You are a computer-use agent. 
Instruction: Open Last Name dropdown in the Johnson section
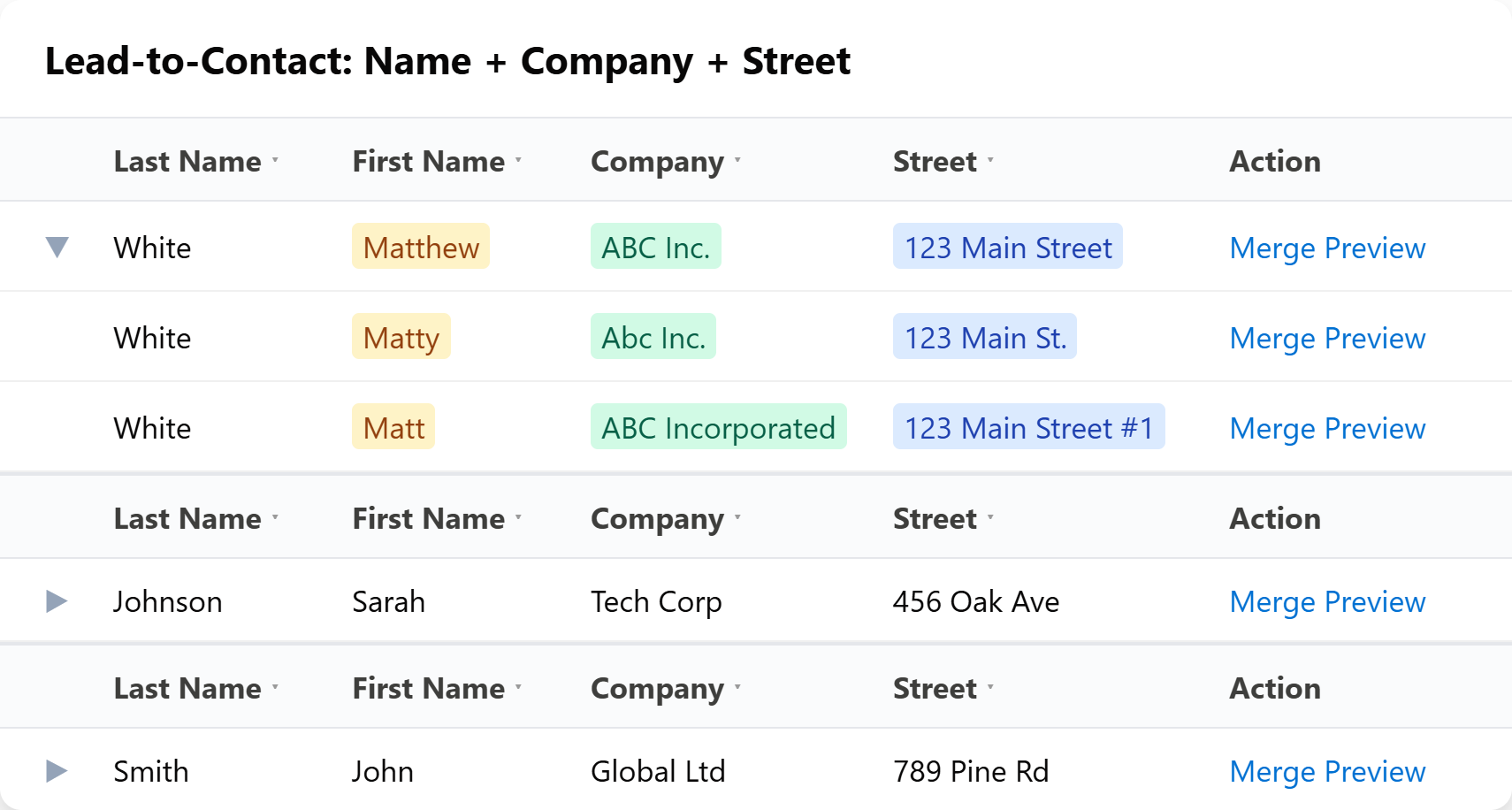[x=275, y=516]
